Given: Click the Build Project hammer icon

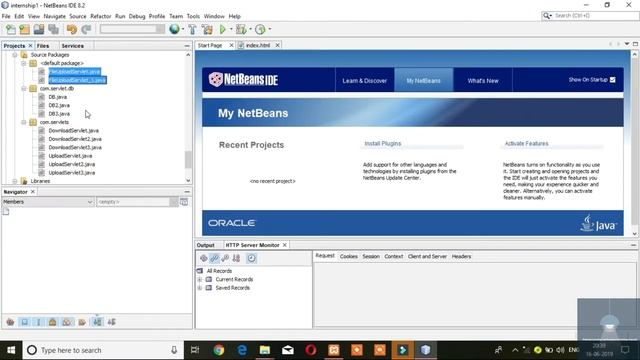Looking at the screenshot, I should 192,29.
